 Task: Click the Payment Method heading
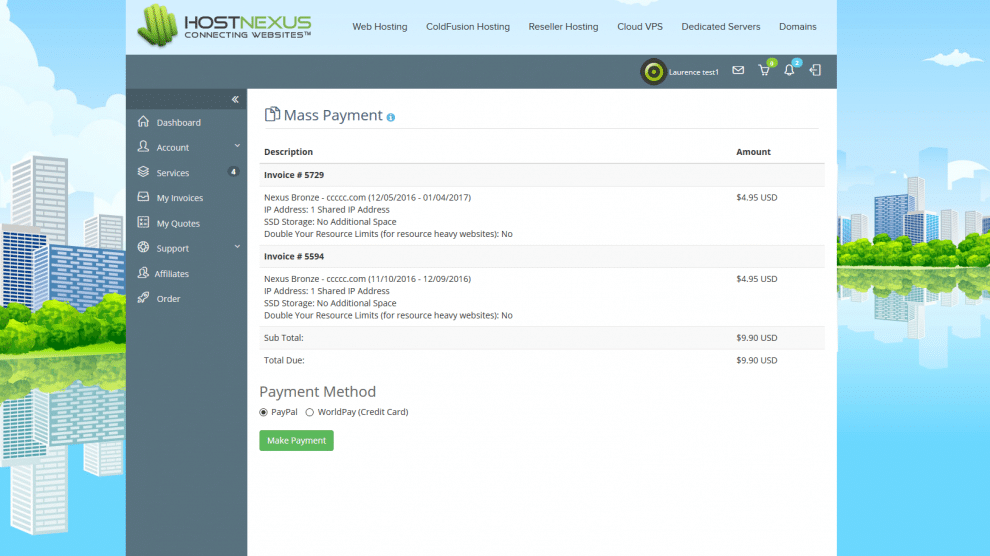point(318,391)
